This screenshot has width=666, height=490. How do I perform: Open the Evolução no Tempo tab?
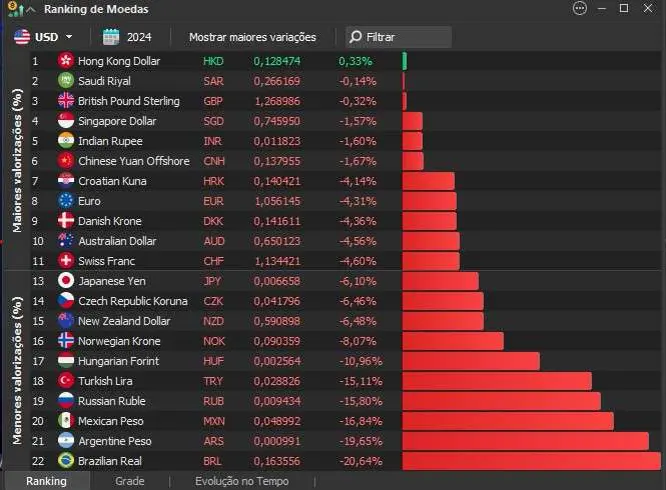pos(241,481)
